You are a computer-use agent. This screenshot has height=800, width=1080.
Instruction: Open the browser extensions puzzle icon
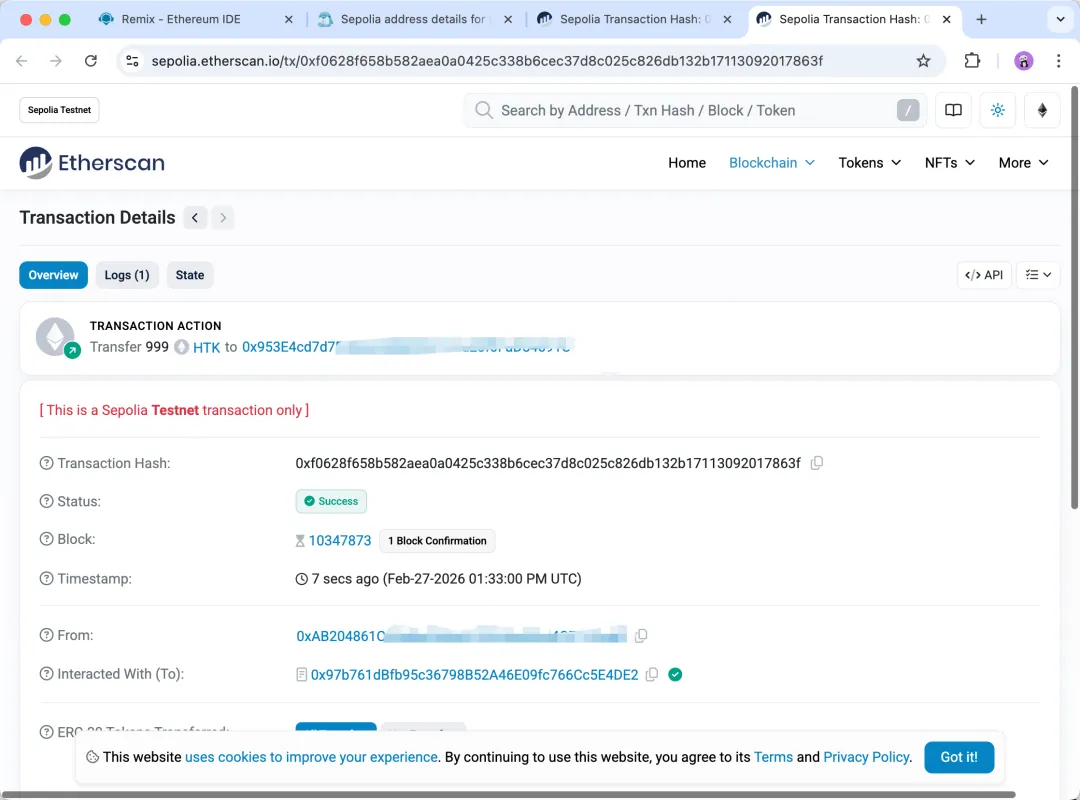pos(972,61)
